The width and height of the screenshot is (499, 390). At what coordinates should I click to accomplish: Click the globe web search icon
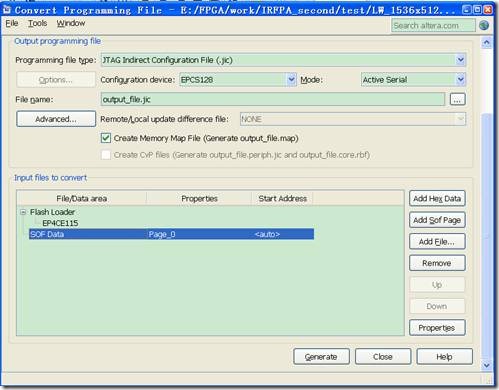point(484,25)
